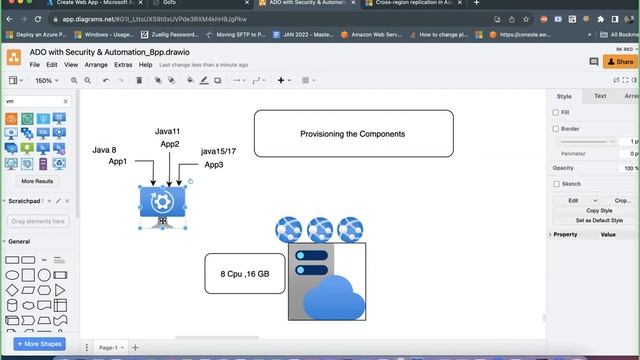Toggle the shadow toolbar icon

[218, 80]
